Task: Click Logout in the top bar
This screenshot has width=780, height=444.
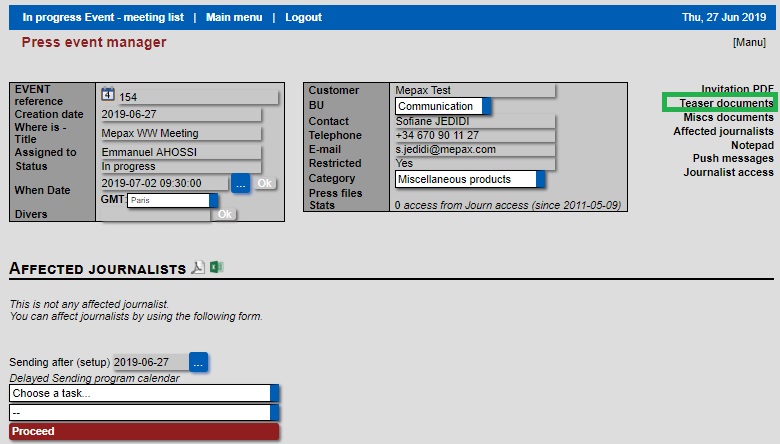Action: click(x=303, y=17)
